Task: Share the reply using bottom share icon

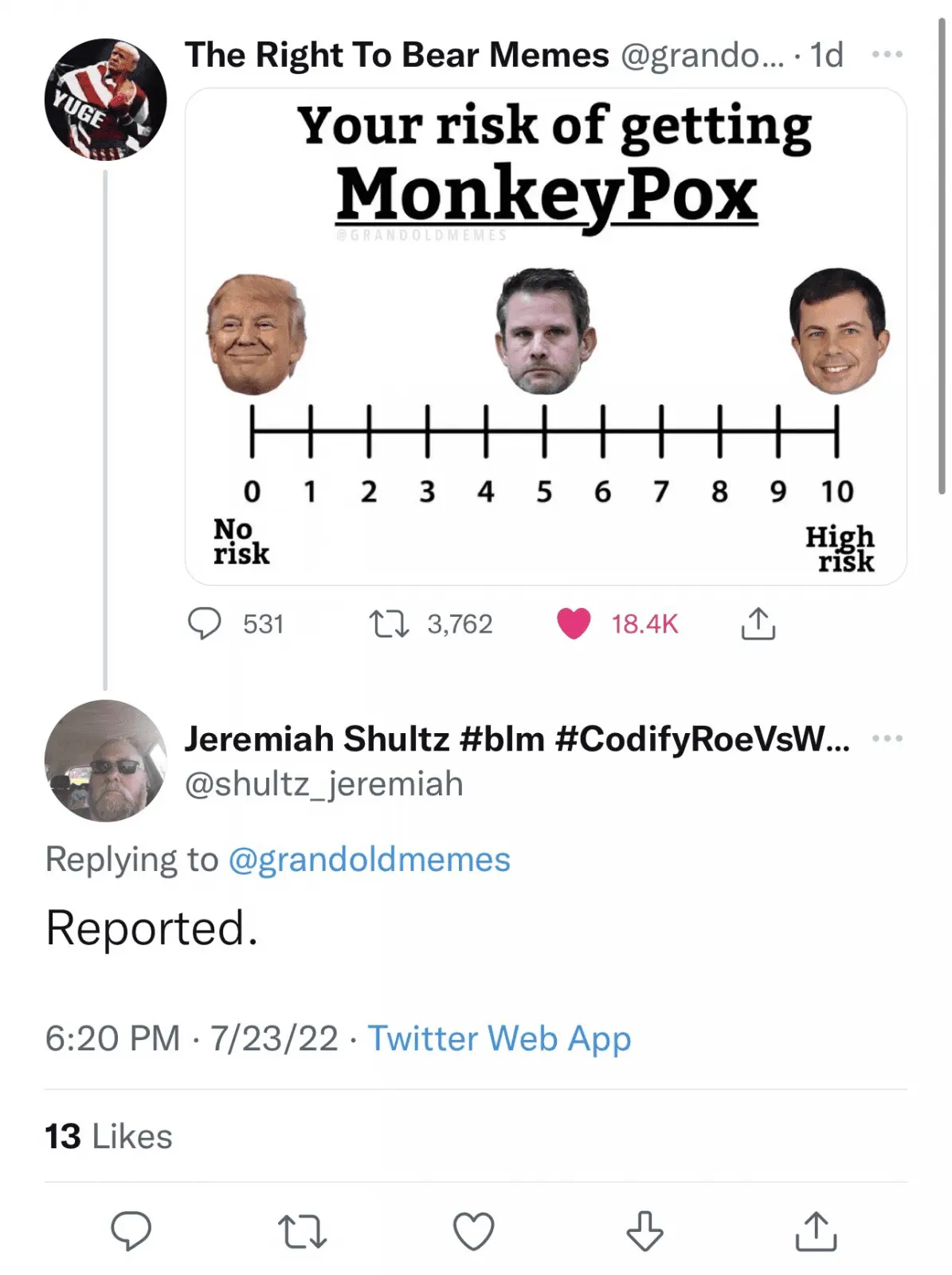Action: coord(816,1230)
